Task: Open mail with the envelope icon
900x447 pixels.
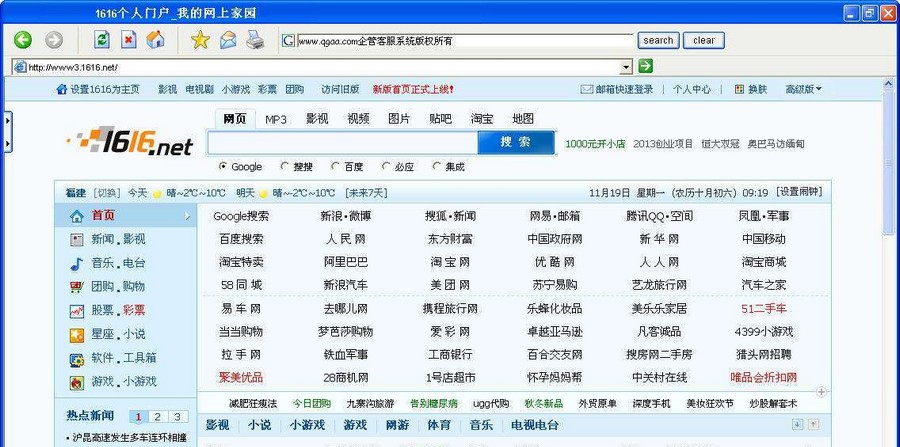Action: click(x=228, y=40)
